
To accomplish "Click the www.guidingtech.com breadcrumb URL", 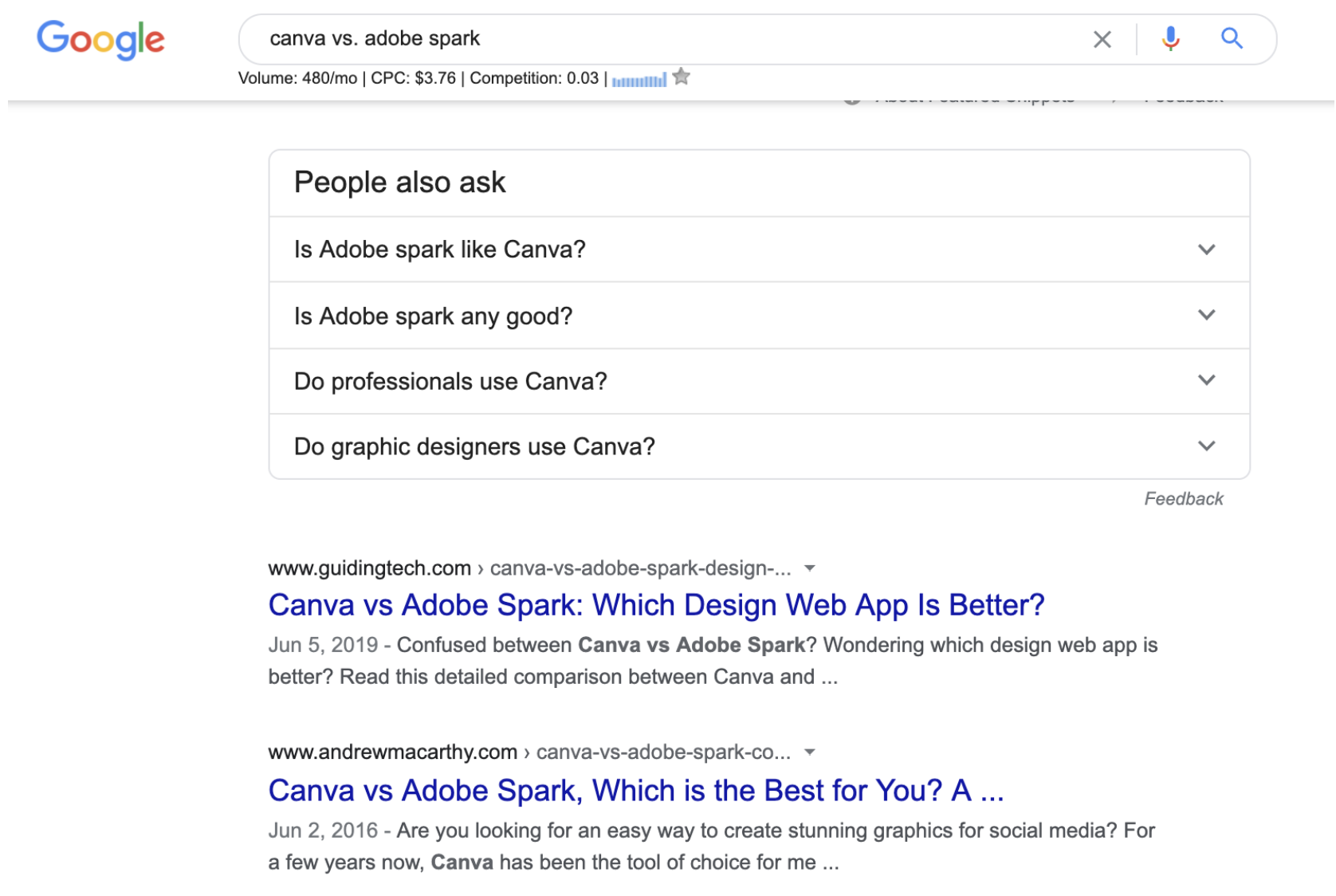I will (369, 568).
